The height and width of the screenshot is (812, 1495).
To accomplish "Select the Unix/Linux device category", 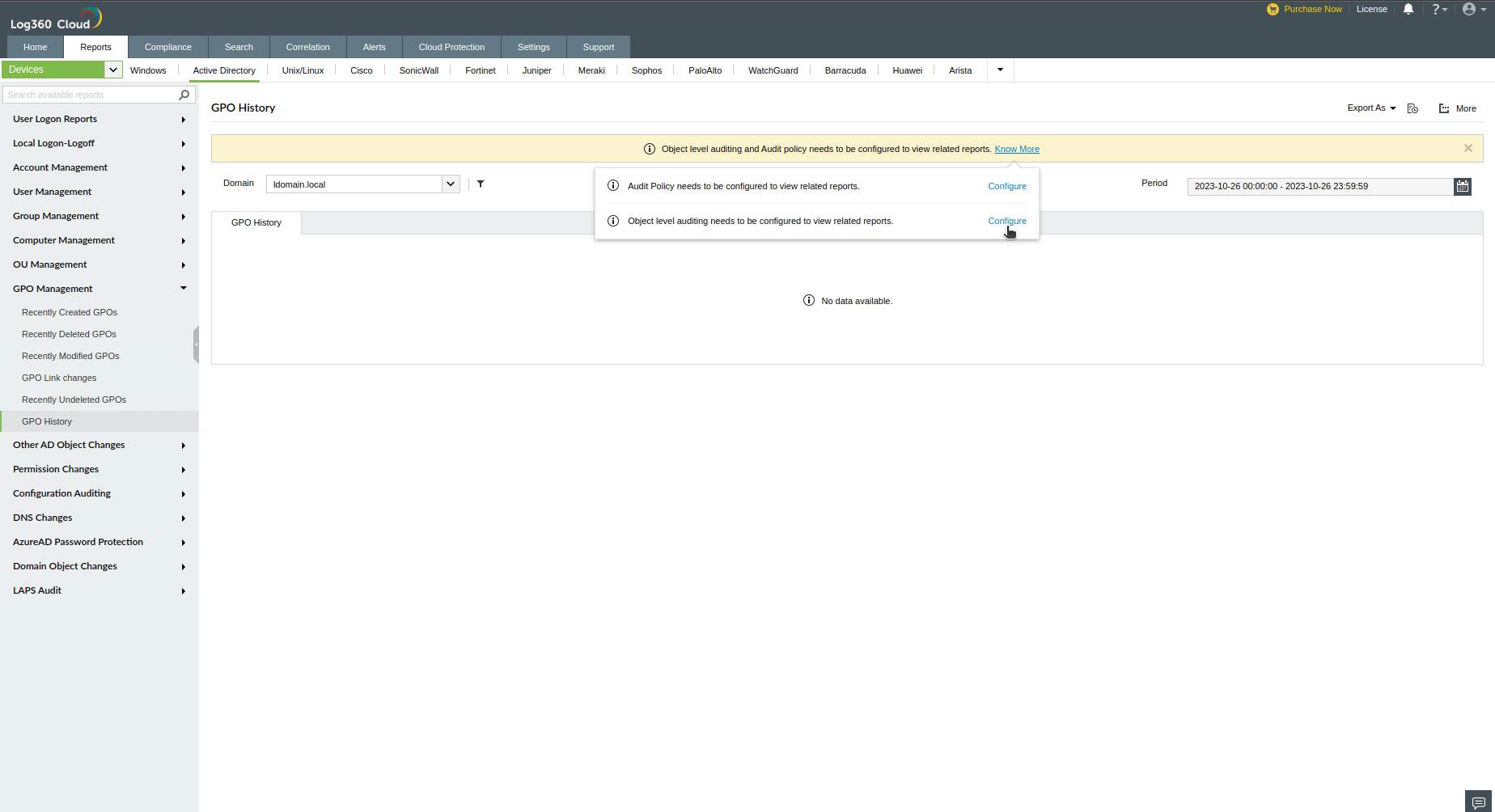I will pyautogui.click(x=303, y=70).
